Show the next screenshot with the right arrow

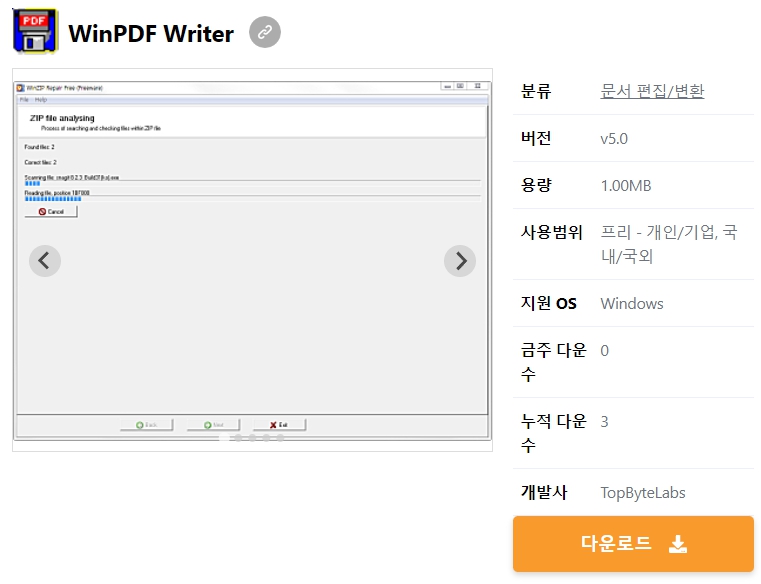(x=460, y=261)
